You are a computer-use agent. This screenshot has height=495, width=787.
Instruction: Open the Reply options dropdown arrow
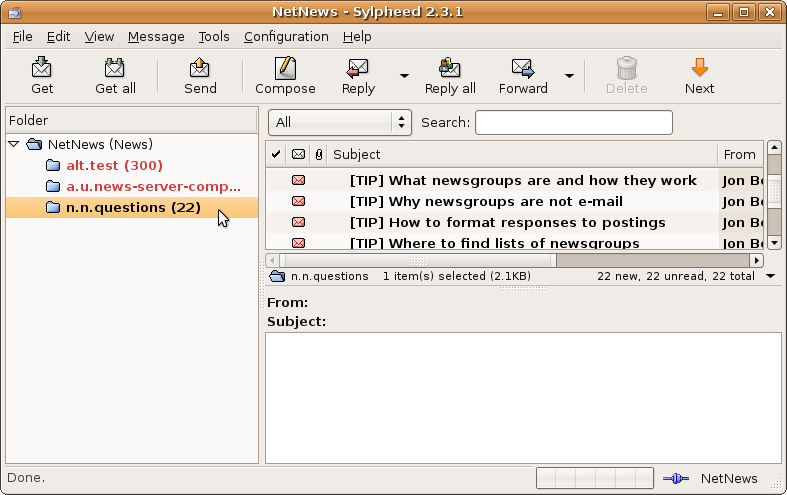pos(404,75)
